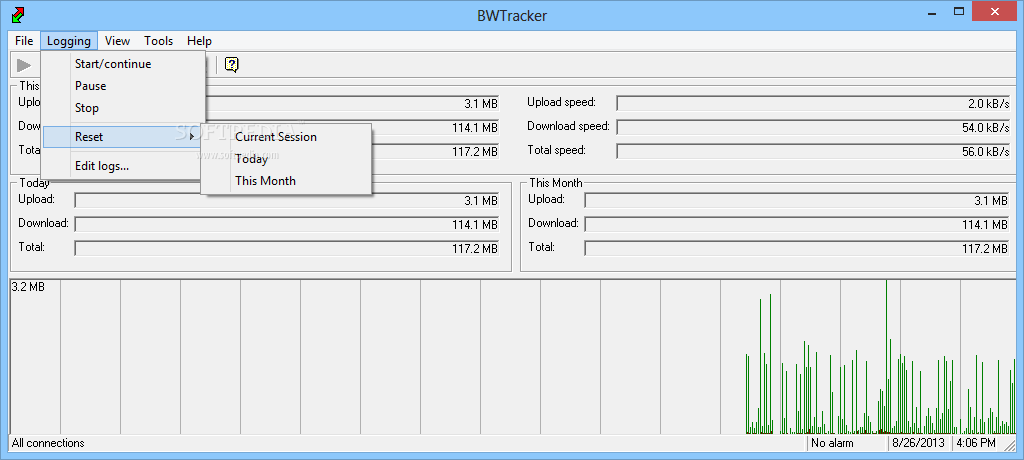Click the grayed-out play toolbar button
Image resolution: width=1024 pixels, height=460 pixels.
tap(24, 65)
